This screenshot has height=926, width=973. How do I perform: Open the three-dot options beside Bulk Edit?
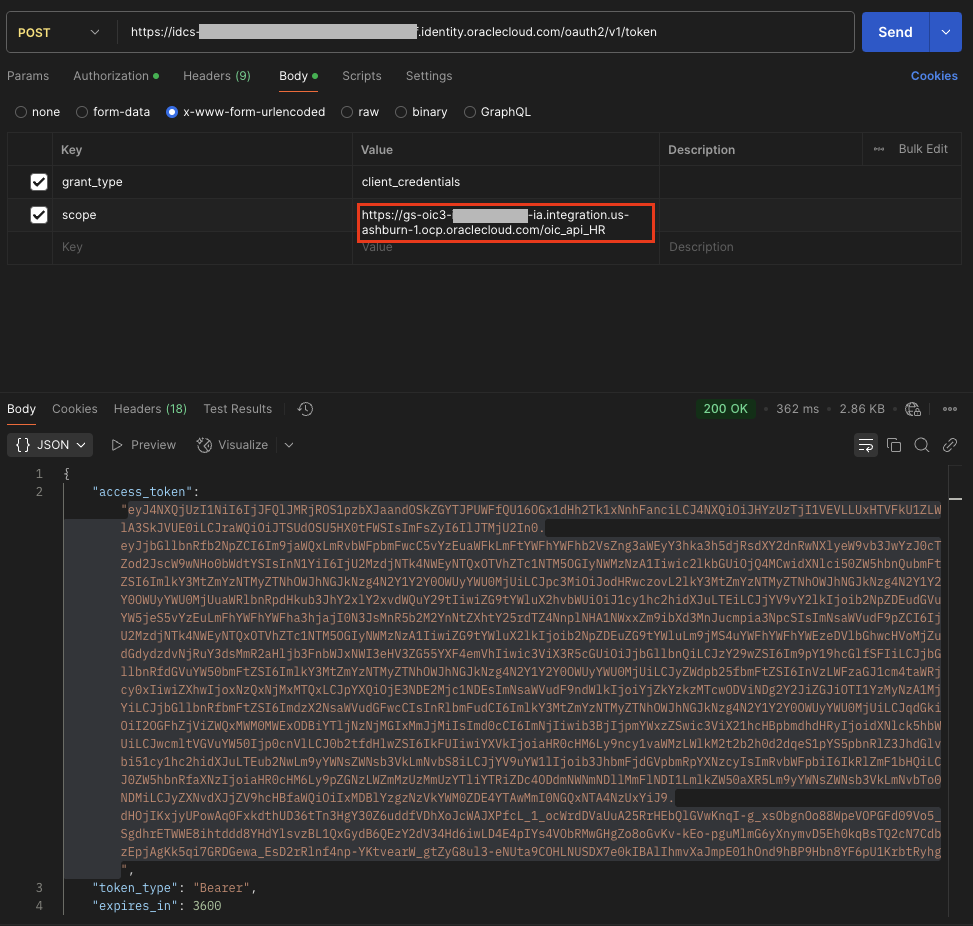879,149
